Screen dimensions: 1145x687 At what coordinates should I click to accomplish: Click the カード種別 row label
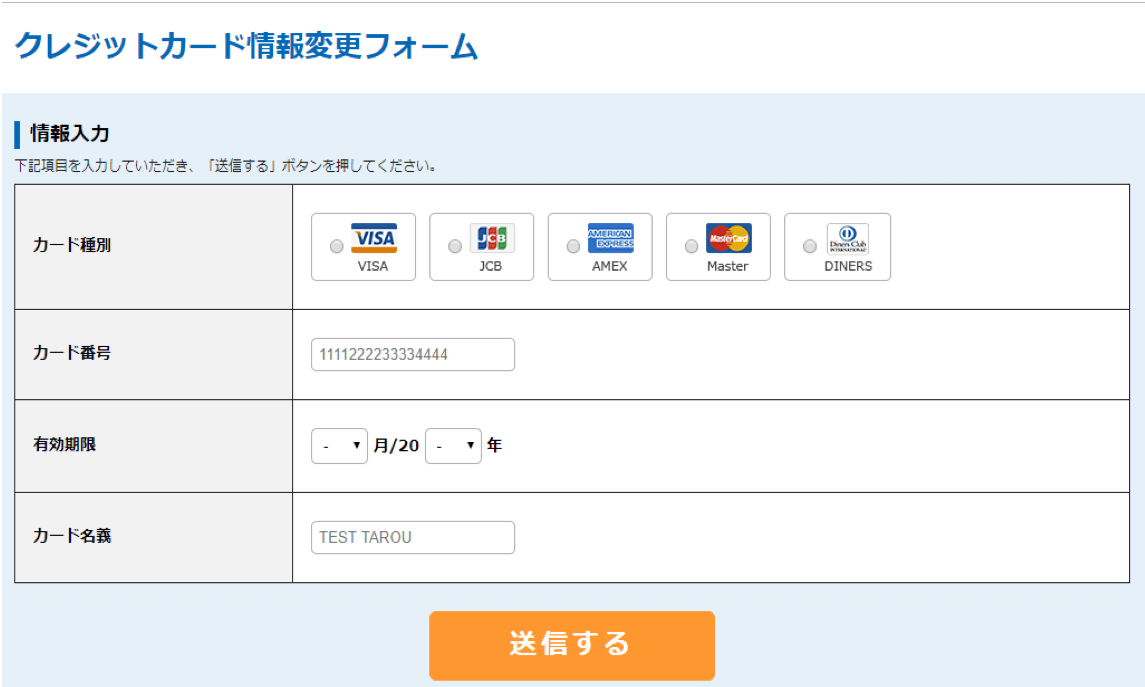[72, 246]
